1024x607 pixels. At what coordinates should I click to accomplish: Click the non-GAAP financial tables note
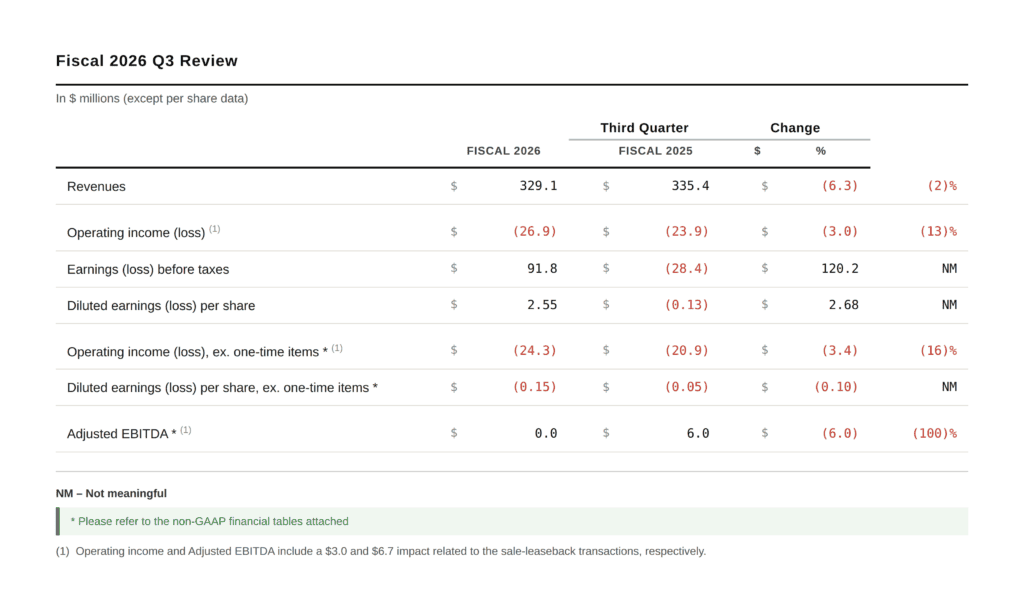pyautogui.click(x=209, y=521)
